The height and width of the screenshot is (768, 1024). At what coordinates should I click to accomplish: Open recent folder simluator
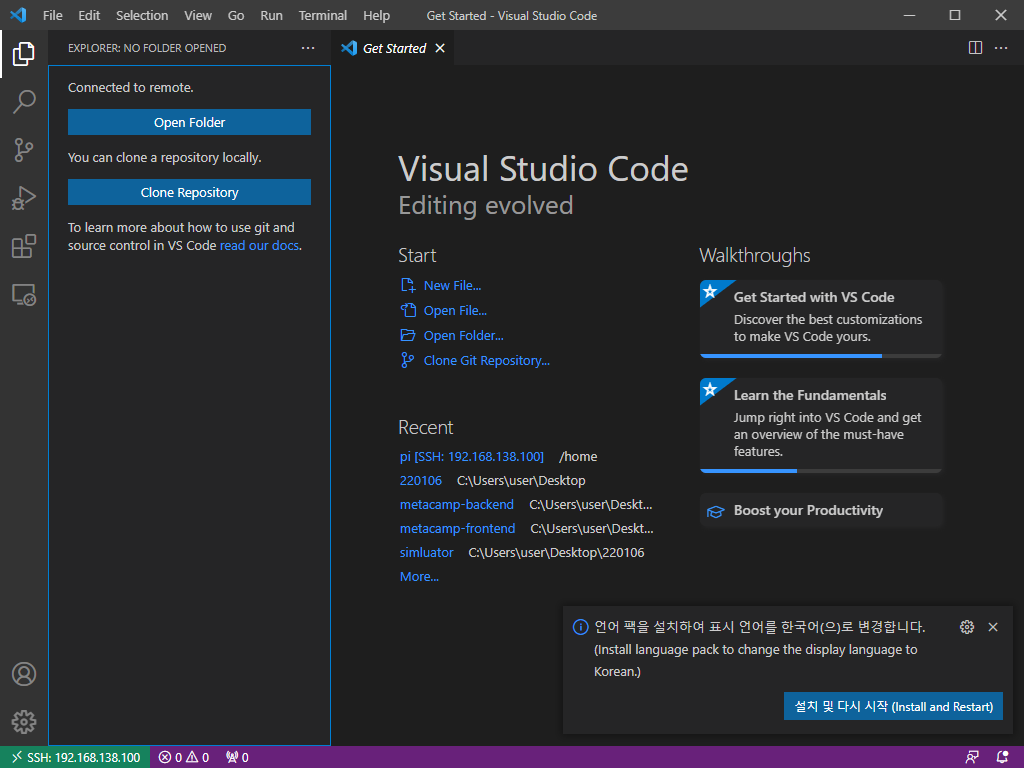click(426, 552)
